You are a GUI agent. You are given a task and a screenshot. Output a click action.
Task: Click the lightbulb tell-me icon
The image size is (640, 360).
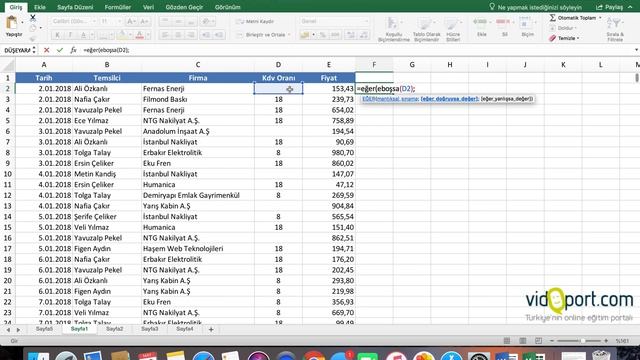pyautogui.click(x=492, y=7)
